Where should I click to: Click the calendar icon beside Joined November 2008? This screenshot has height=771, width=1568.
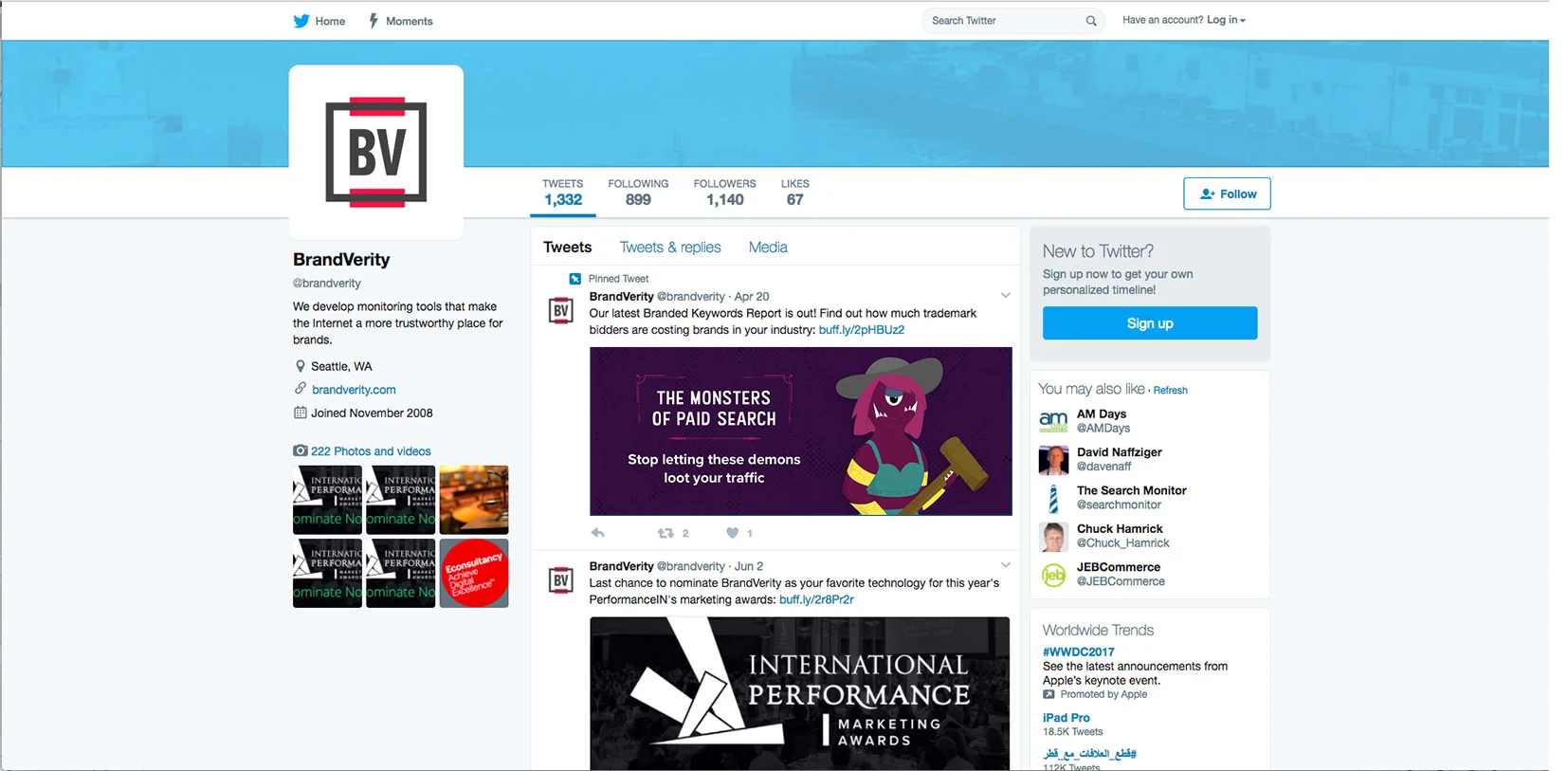(301, 413)
